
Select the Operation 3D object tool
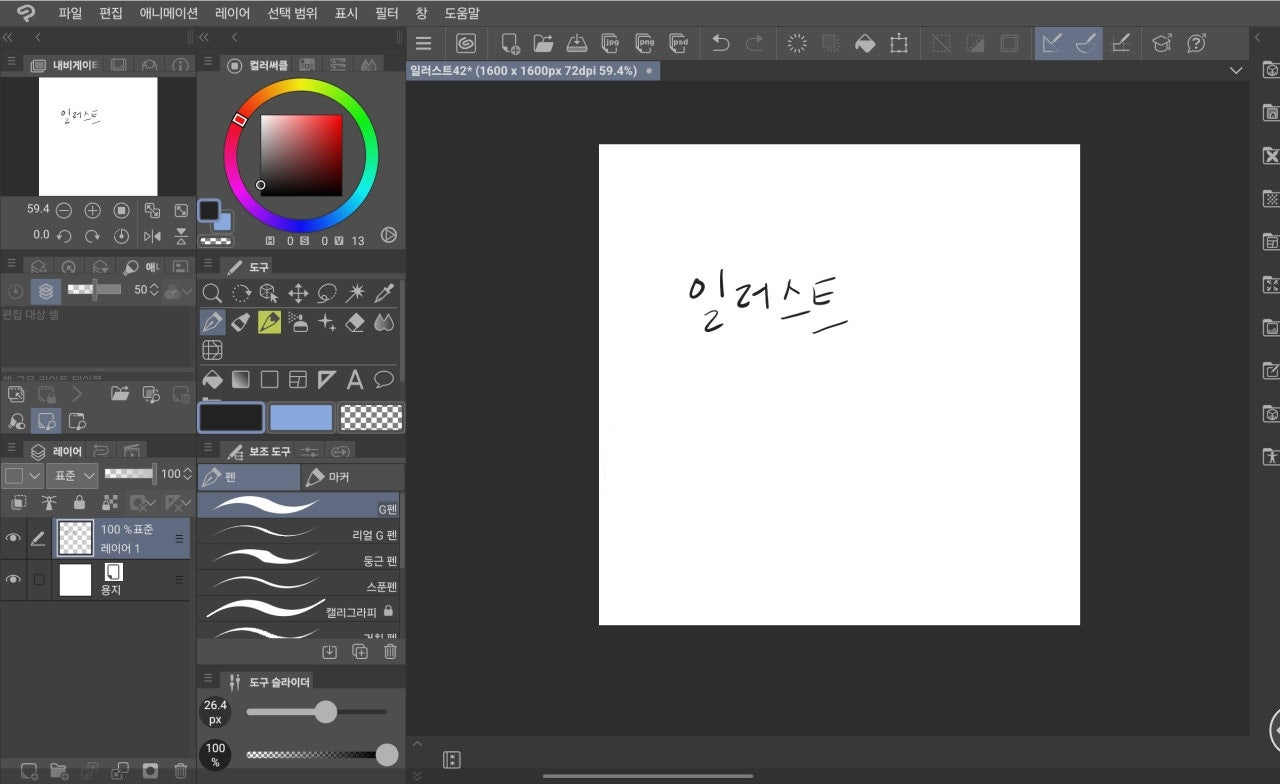pyautogui.click(x=269, y=293)
